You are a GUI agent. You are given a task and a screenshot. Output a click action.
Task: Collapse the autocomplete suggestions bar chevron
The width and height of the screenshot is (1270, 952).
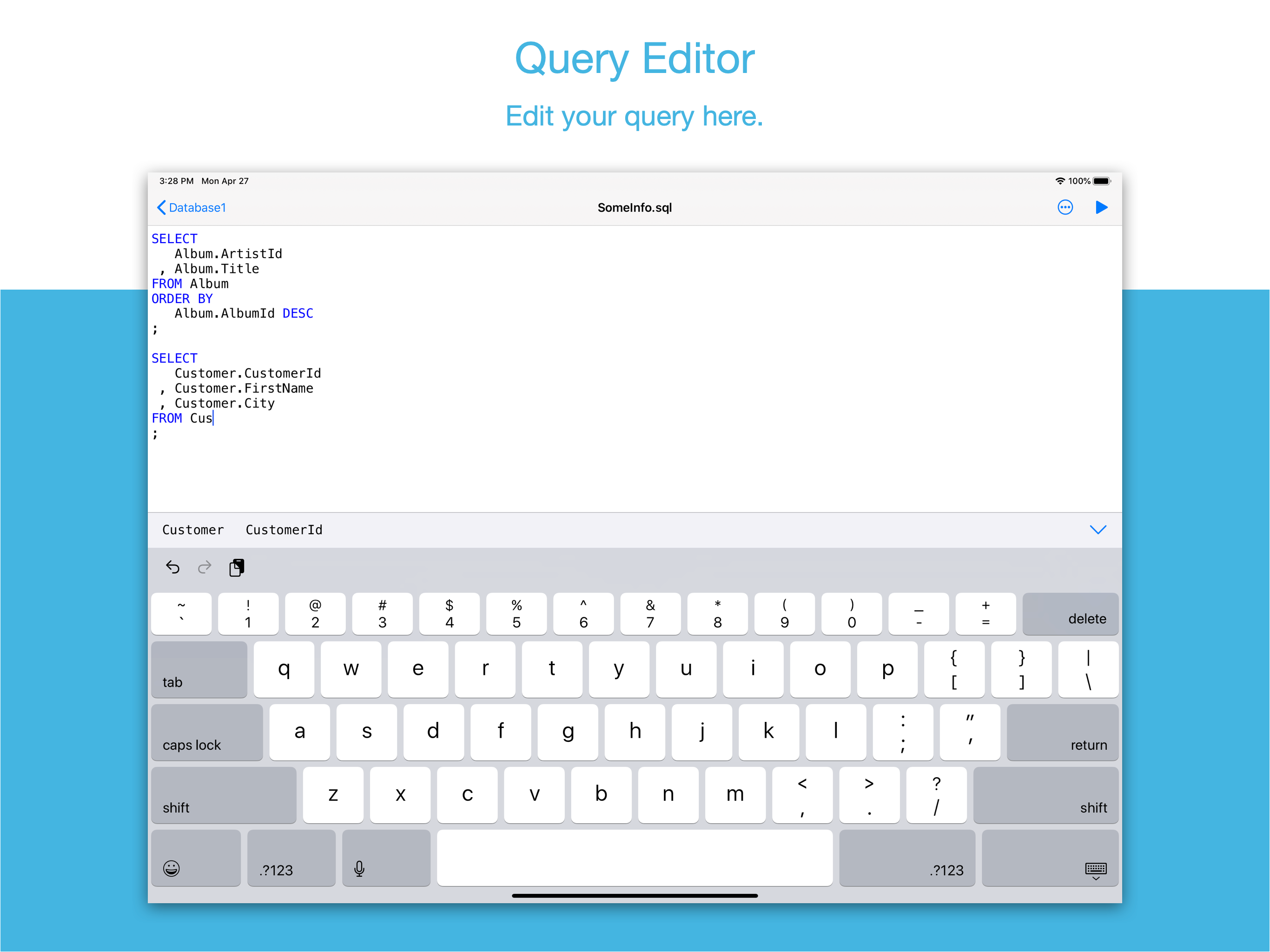1097,529
